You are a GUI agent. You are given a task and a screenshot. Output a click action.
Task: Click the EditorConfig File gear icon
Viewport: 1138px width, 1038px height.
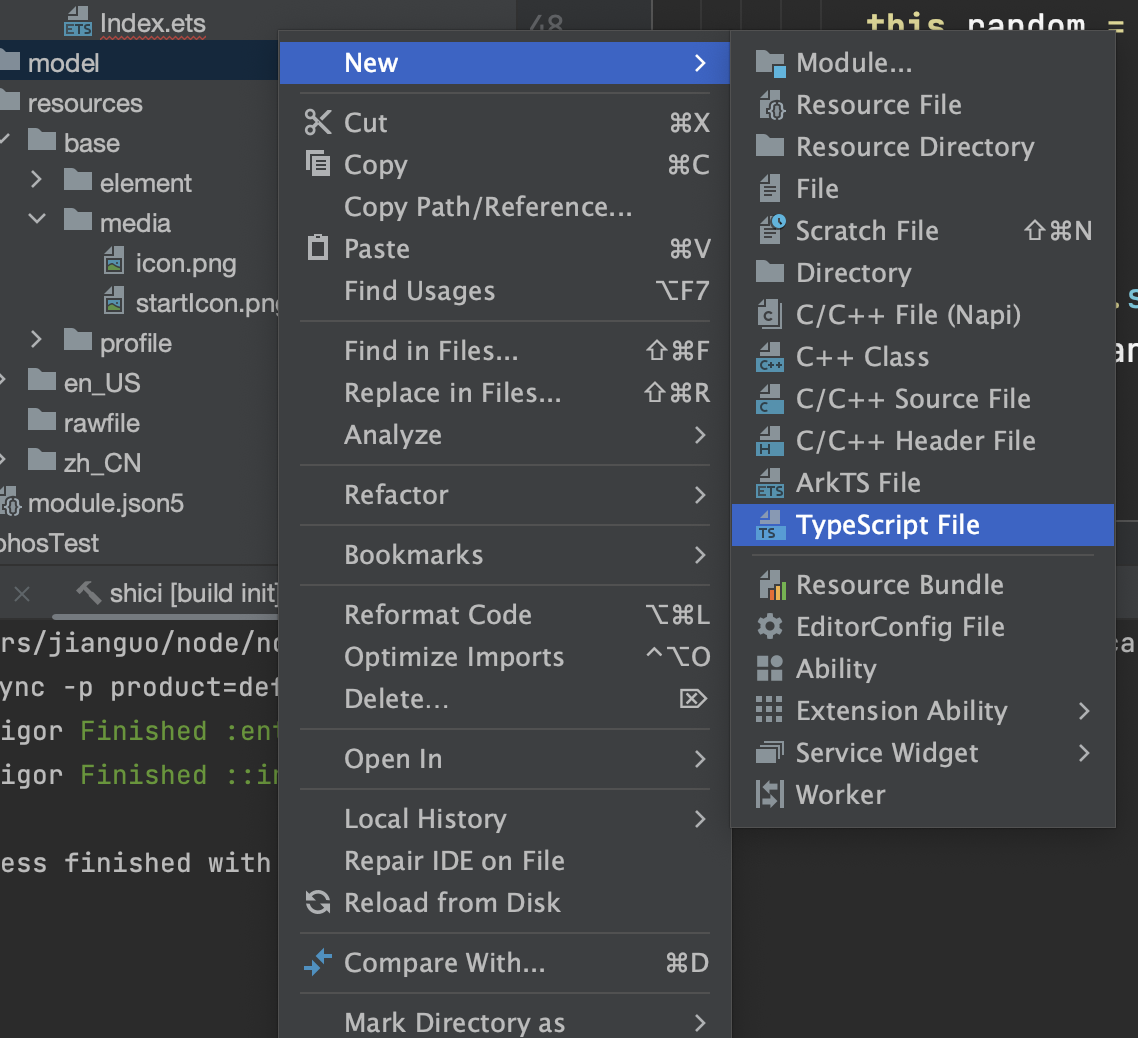point(770,626)
